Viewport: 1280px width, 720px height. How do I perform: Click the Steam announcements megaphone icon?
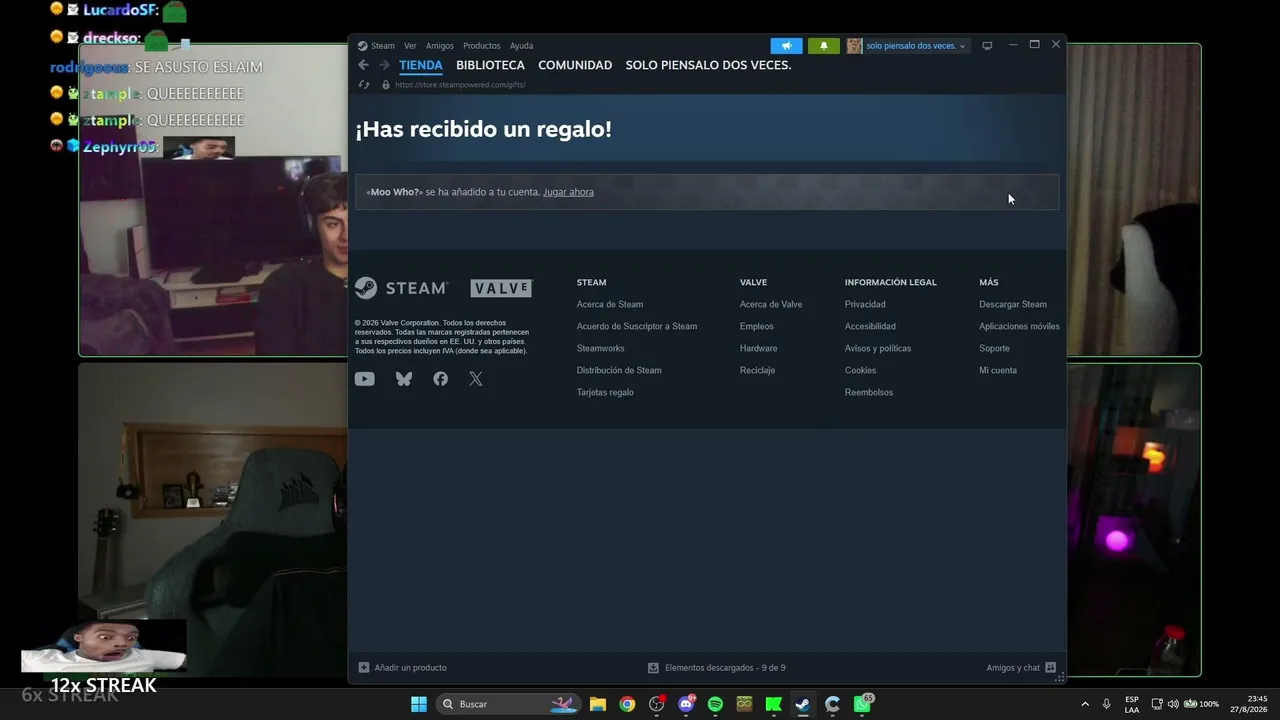pos(786,46)
